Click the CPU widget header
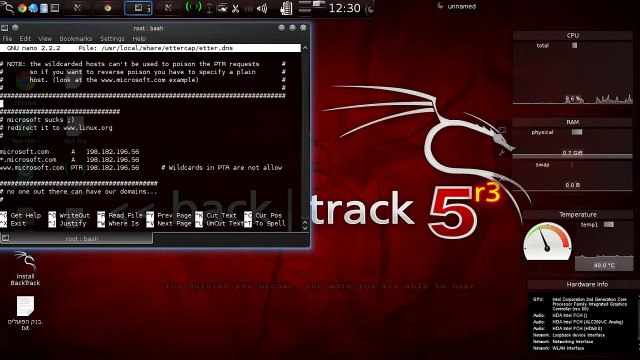Viewport: 640px width, 360px height. coord(573,36)
